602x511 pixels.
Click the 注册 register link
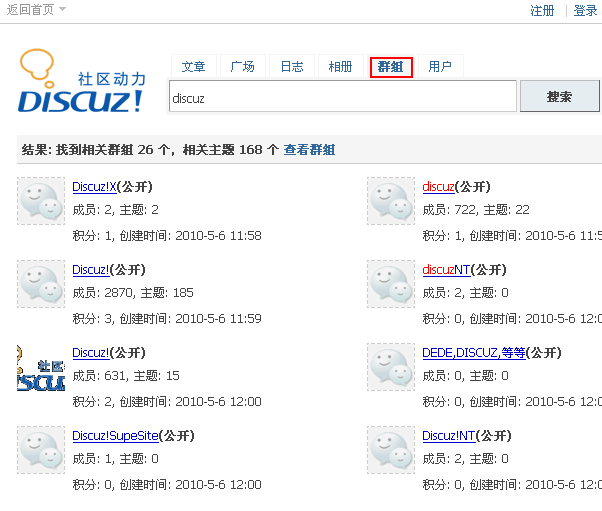(542, 11)
